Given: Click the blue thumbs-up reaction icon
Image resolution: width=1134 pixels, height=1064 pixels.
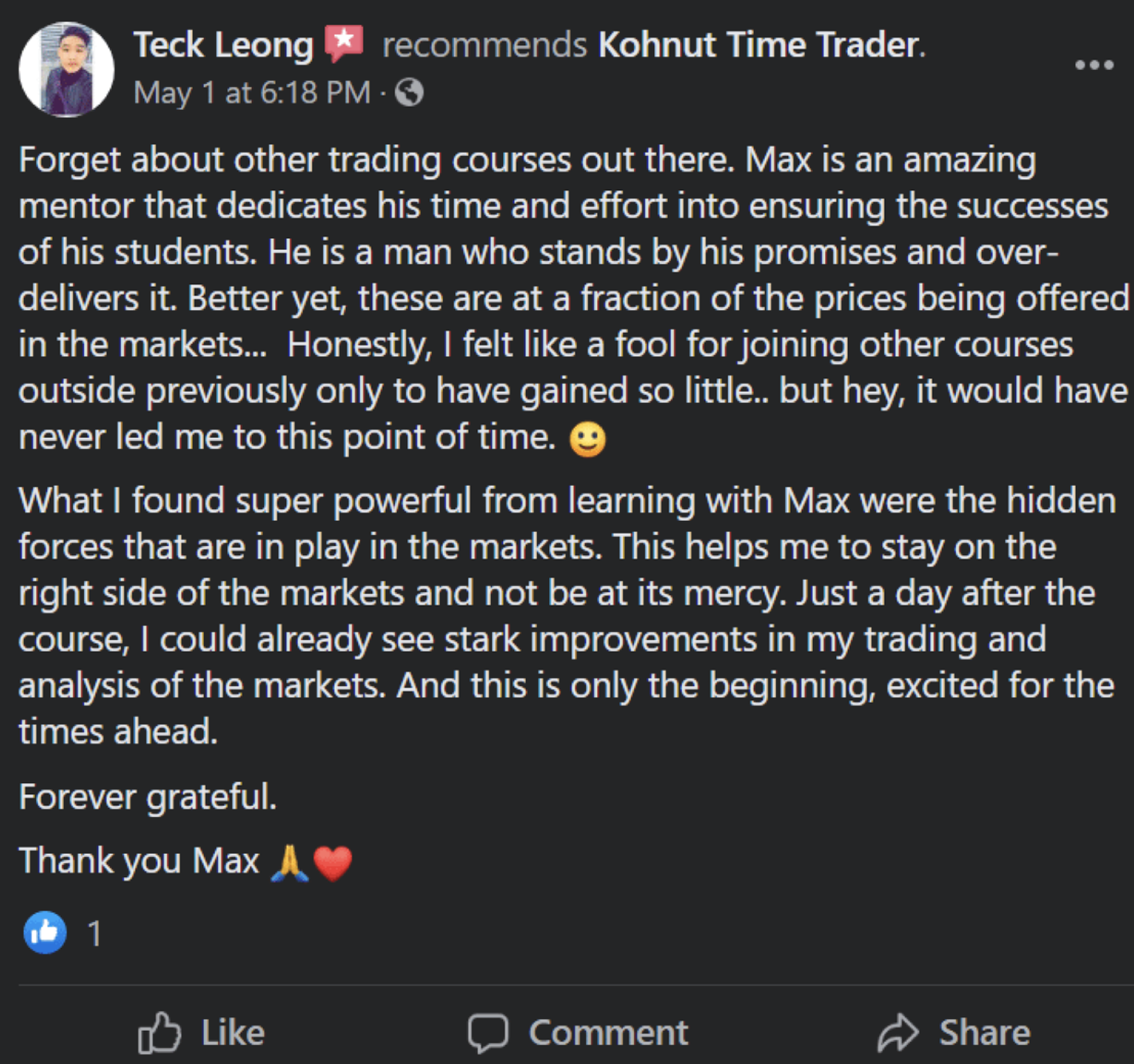Looking at the screenshot, I should click(45, 932).
